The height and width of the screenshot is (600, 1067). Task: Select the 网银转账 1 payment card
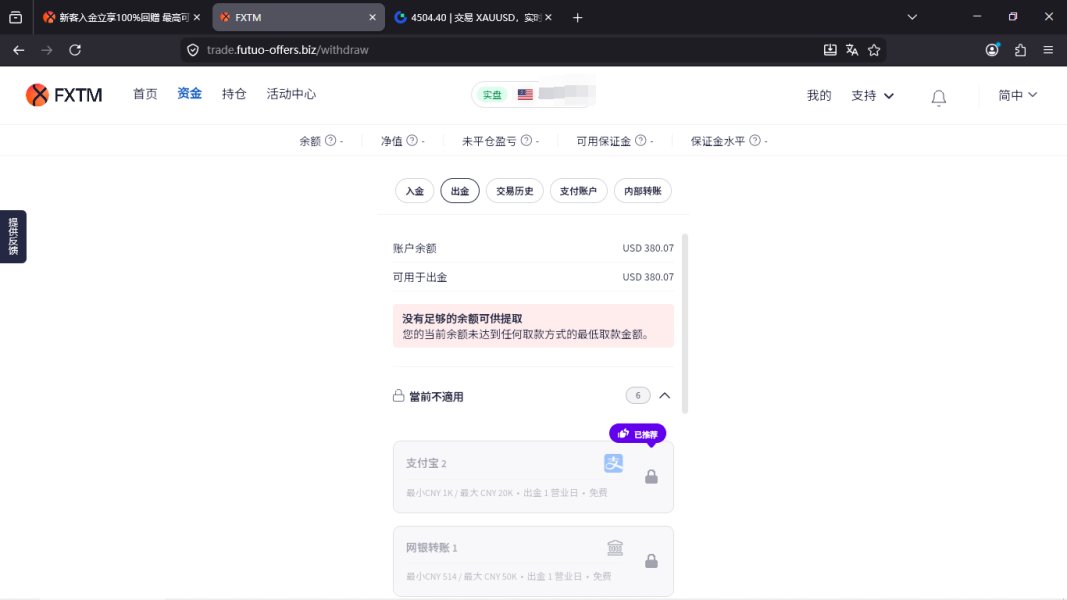534,561
